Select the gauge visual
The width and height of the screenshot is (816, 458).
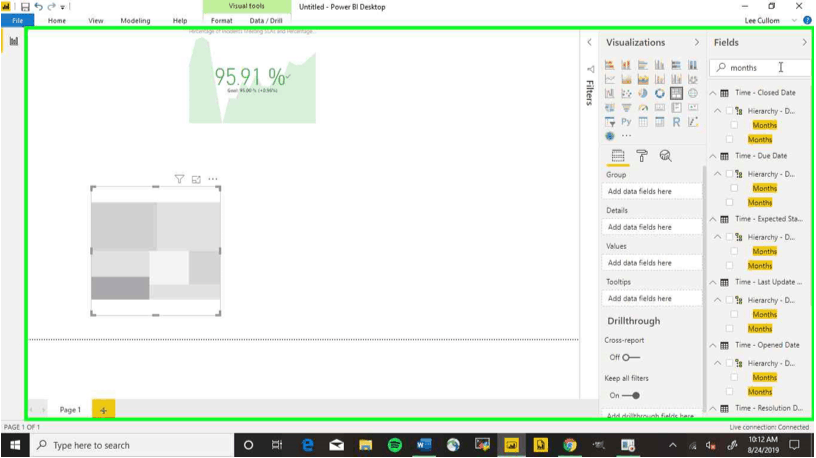tap(643, 108)
